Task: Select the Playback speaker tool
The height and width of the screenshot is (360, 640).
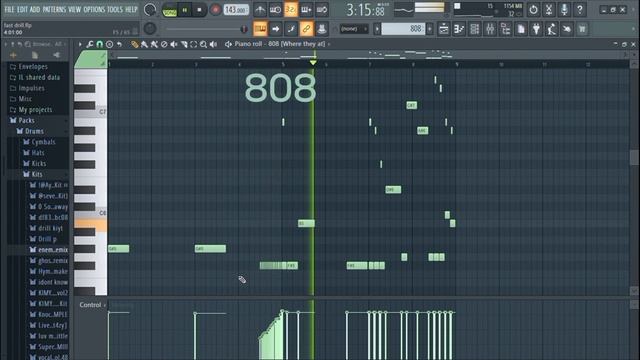Action: click(213, 44)
